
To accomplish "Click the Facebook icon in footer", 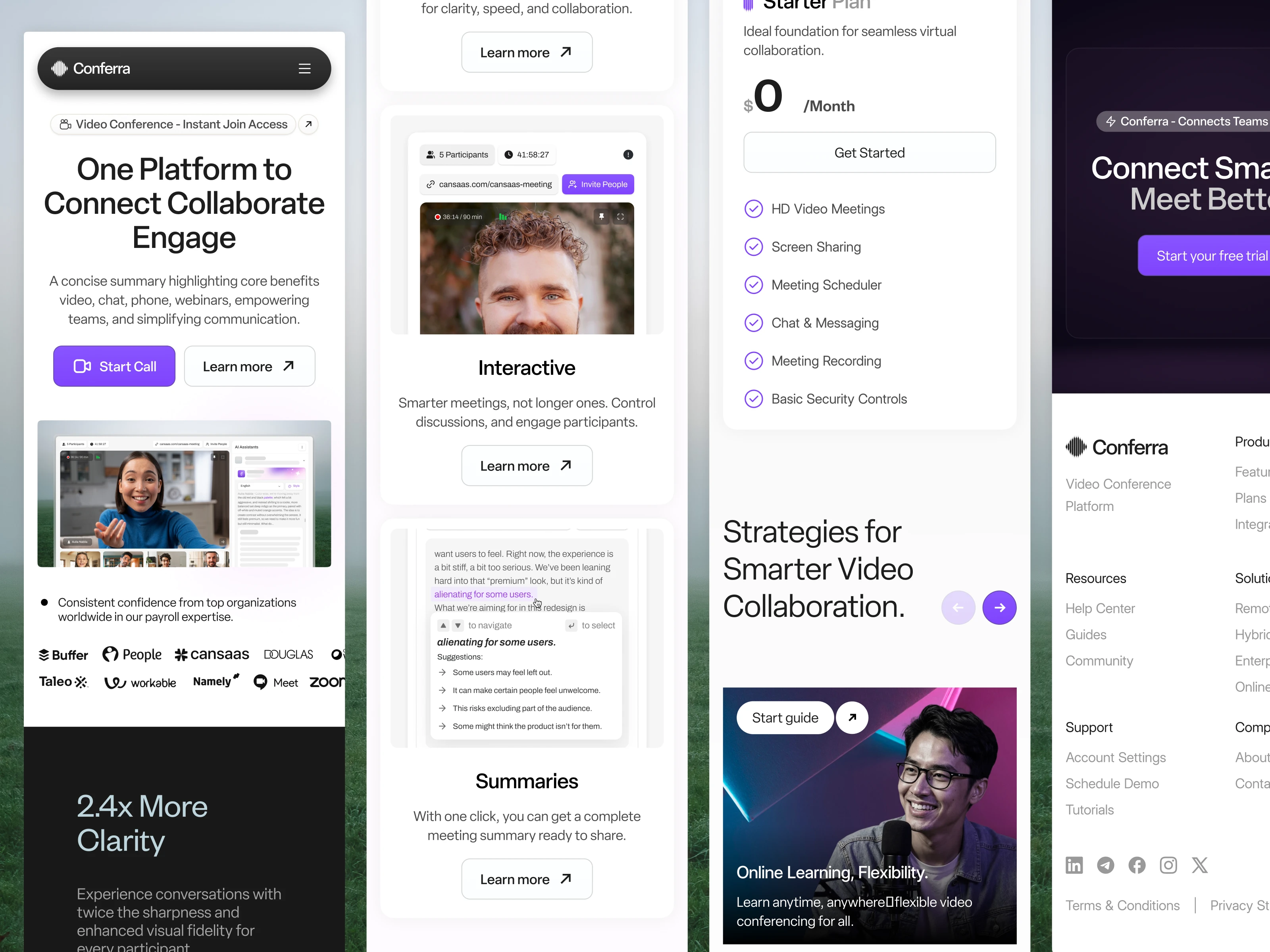I will 1137,865.
